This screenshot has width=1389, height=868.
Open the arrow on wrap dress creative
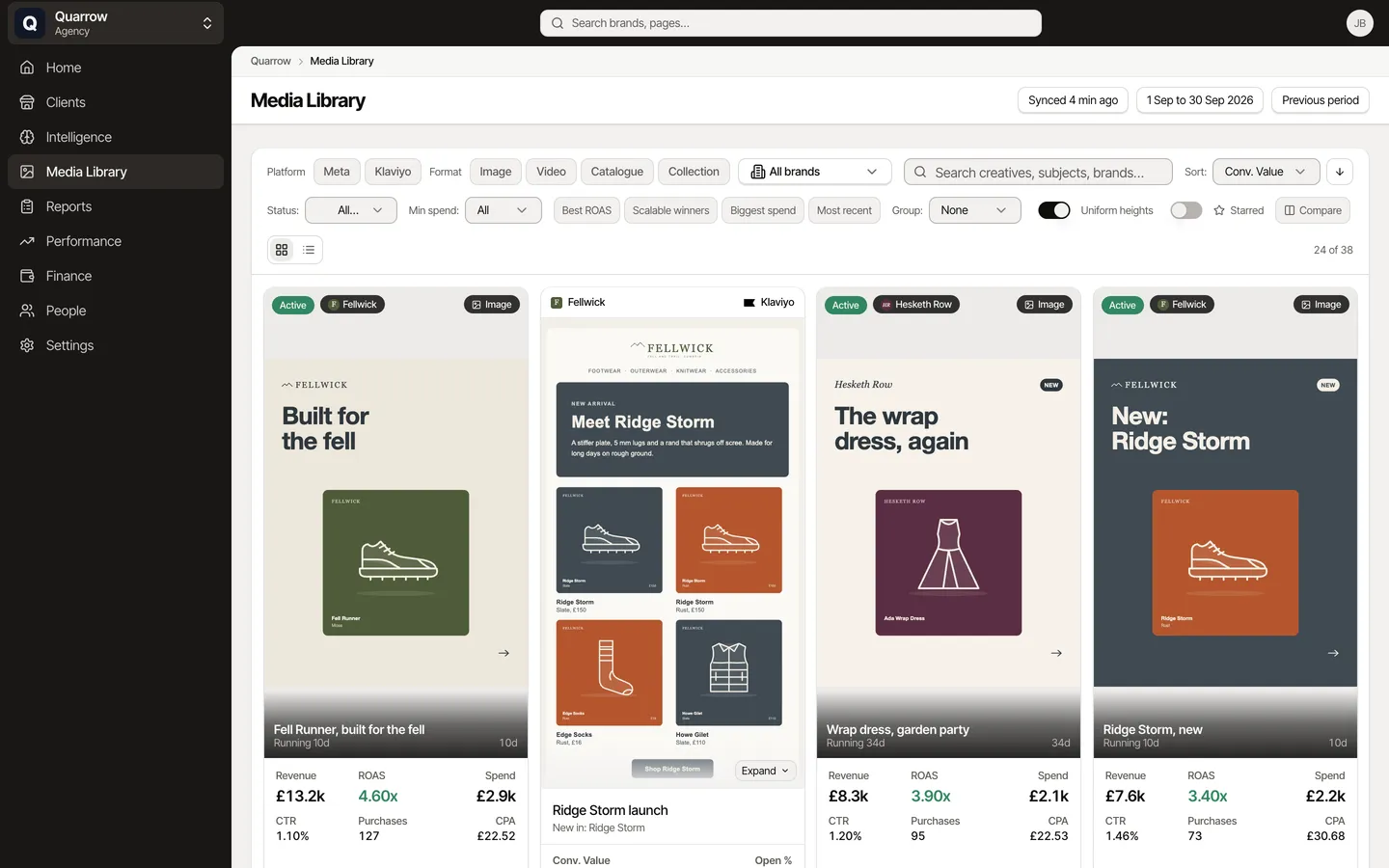tap(1056, 653)
